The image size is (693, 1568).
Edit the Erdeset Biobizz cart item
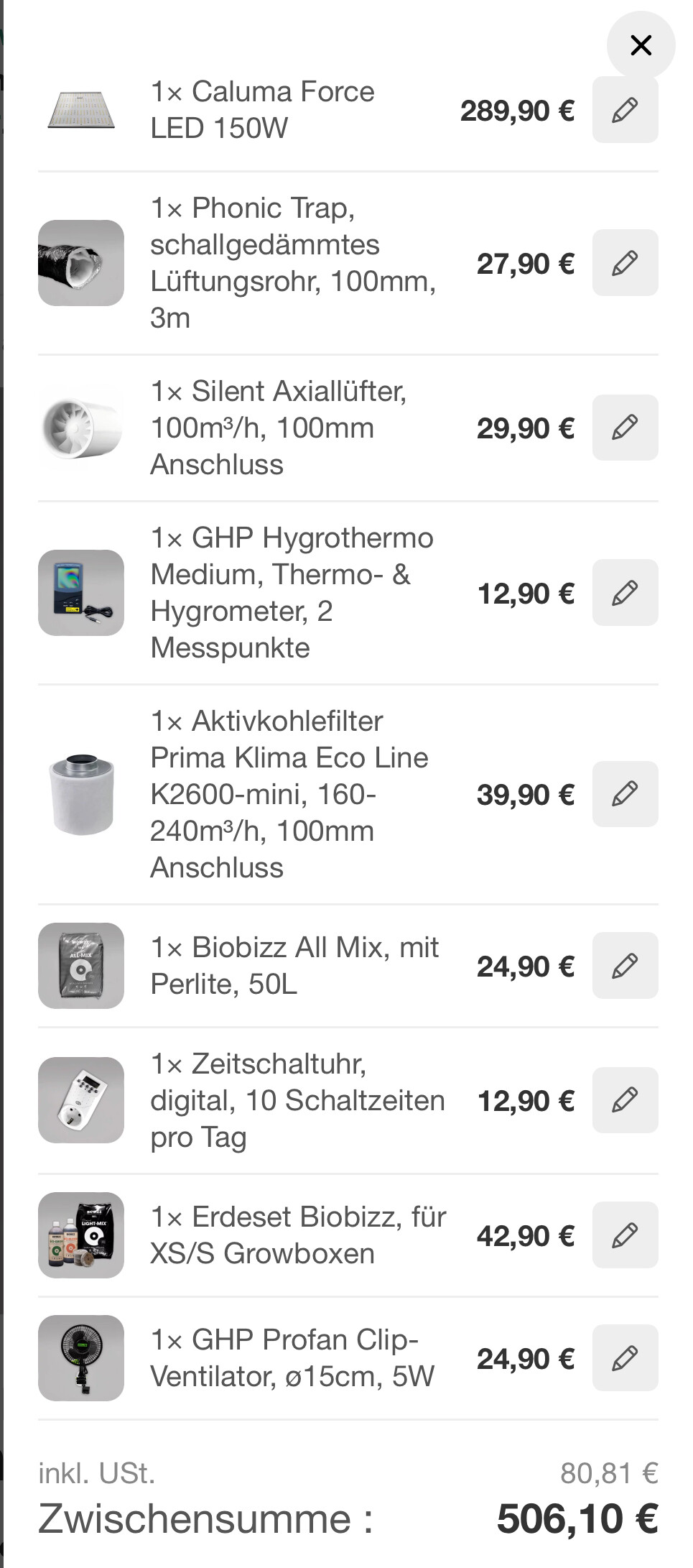[x=625, y=1235]
